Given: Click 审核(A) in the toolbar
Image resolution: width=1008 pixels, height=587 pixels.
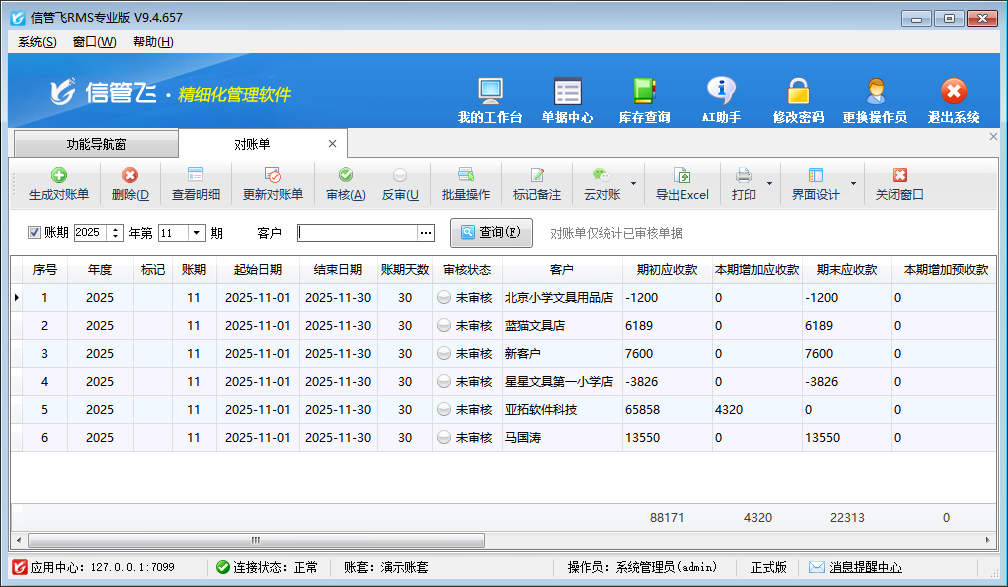Looking at the screenshot, I should (x=346, y=185).
